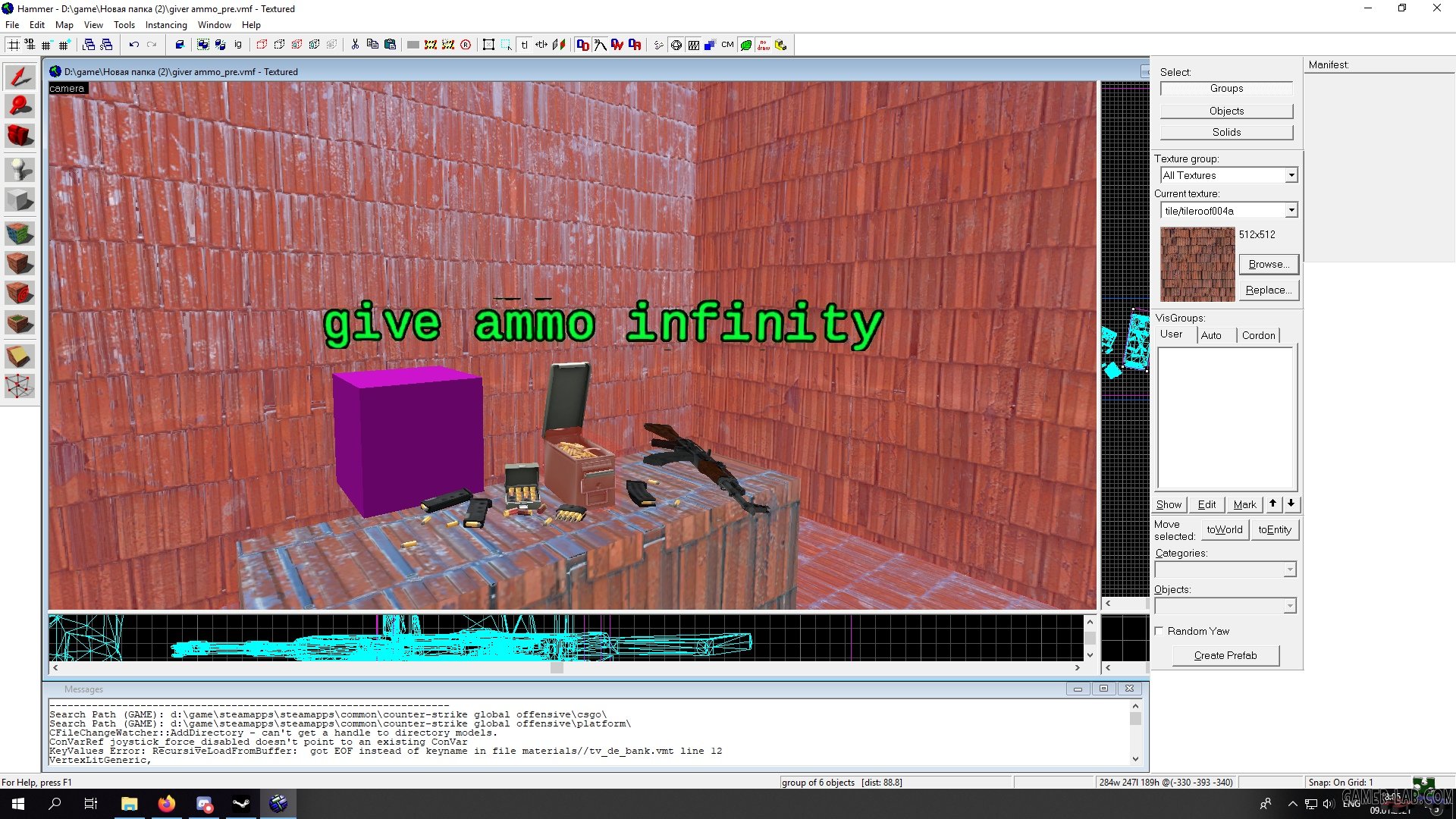Image resolution: width=1456 pixels, height=819 pixels.
Task: Select the red arrow Selection tool
Action: (x=20, y=77)
